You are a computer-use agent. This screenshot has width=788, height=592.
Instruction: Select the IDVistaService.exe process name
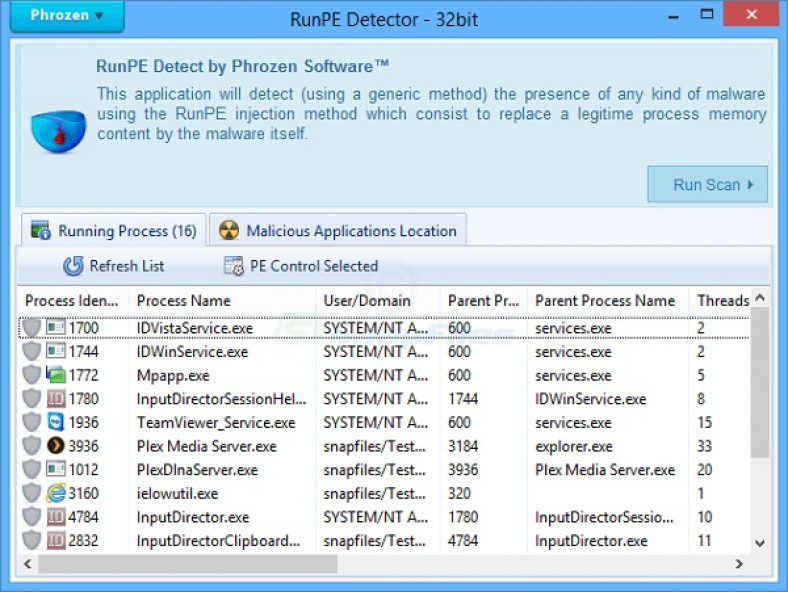195,328
